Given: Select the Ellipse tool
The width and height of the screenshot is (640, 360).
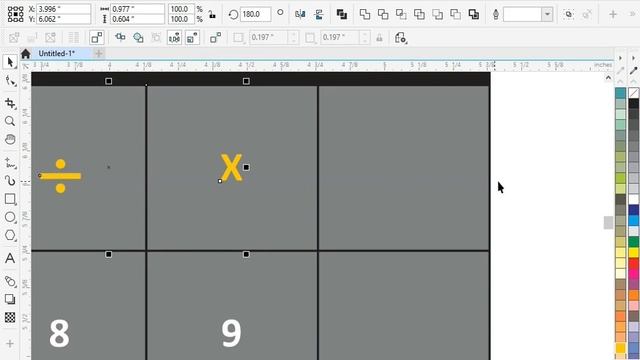Looking at the screenshot, I should tap(10, 217).
